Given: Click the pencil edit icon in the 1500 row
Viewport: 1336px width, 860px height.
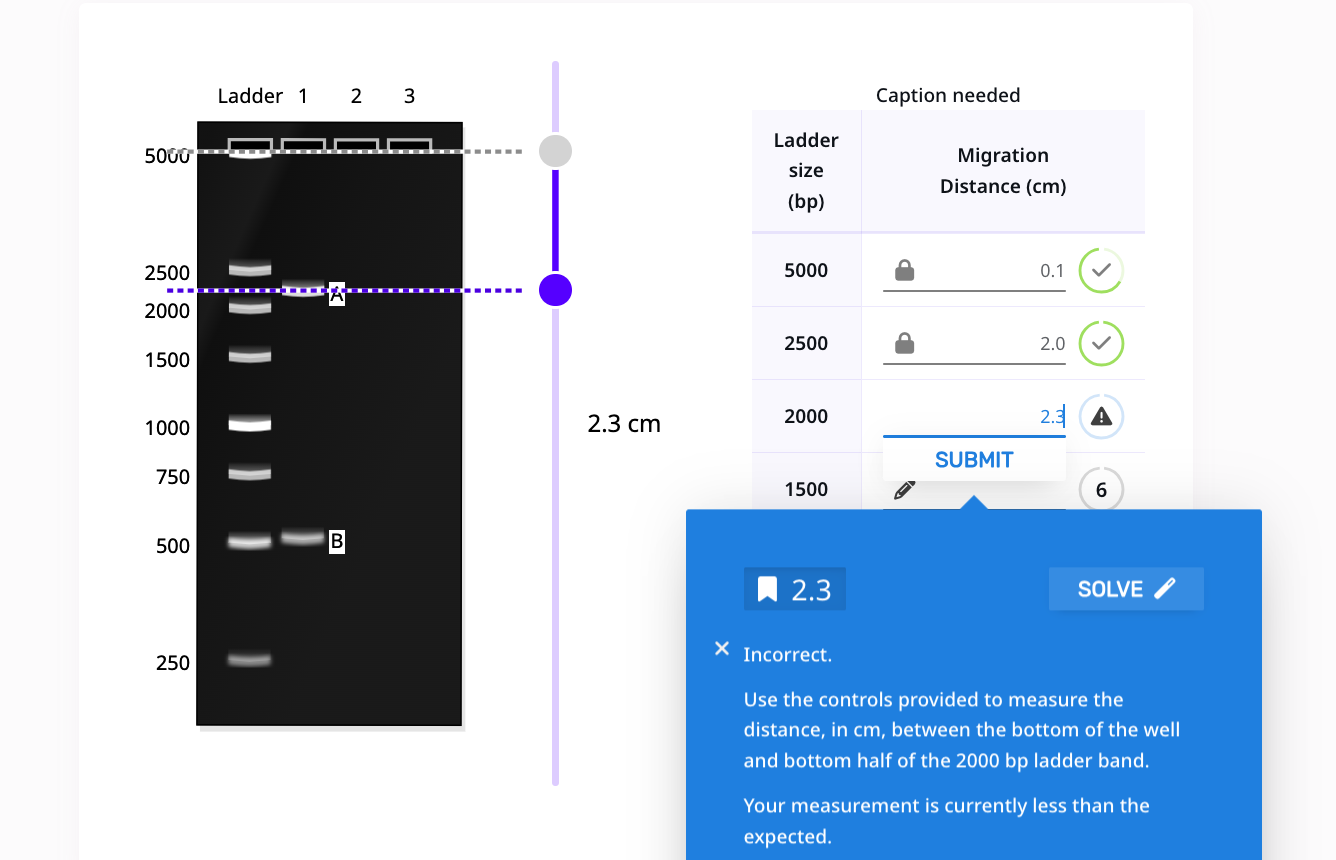Looking at the screenshot, I should [x=904, y=490].
